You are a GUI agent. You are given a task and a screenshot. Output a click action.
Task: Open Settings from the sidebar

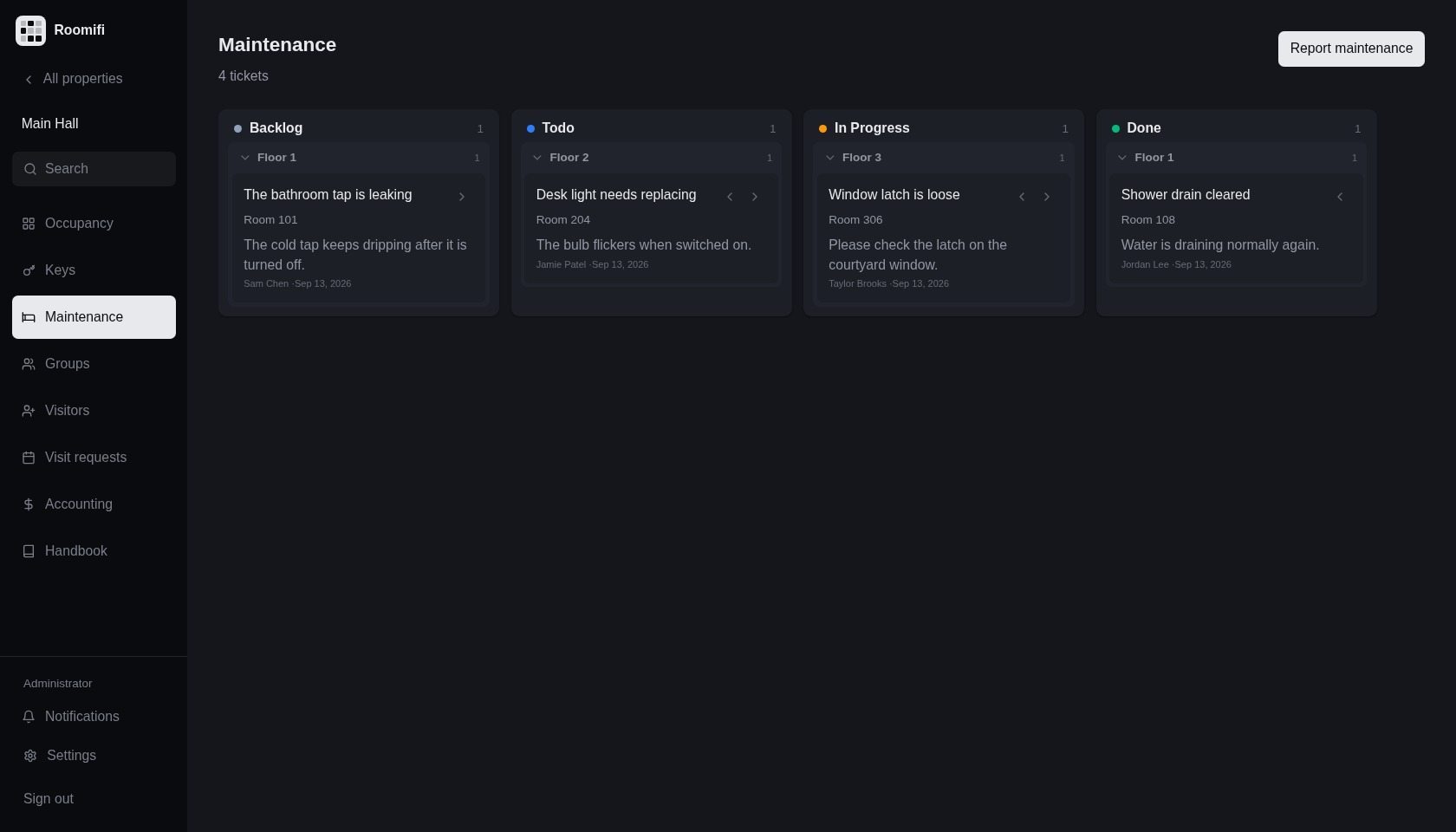pos(94,756)
